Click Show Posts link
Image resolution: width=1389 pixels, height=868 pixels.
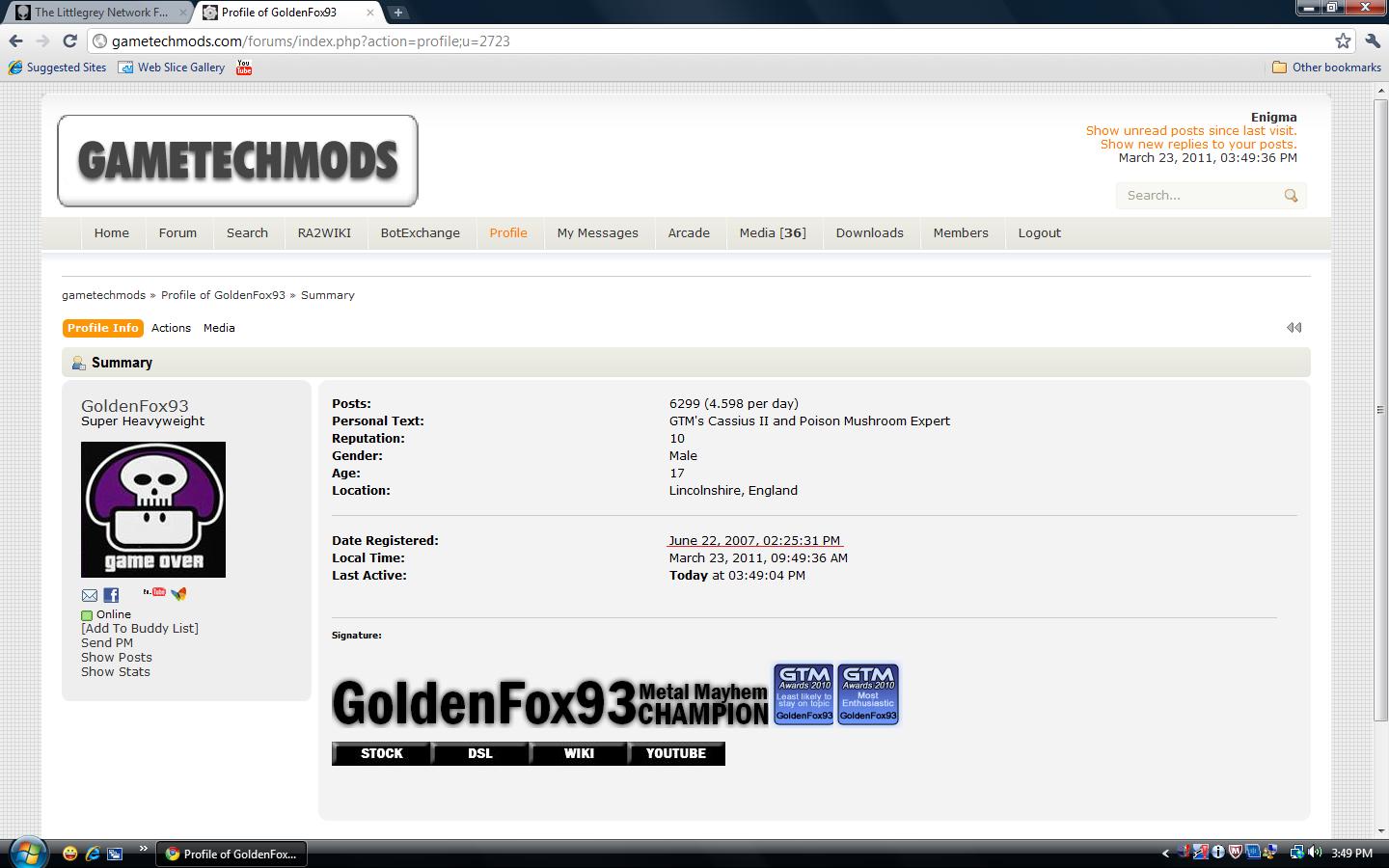(x=117, y=658)
